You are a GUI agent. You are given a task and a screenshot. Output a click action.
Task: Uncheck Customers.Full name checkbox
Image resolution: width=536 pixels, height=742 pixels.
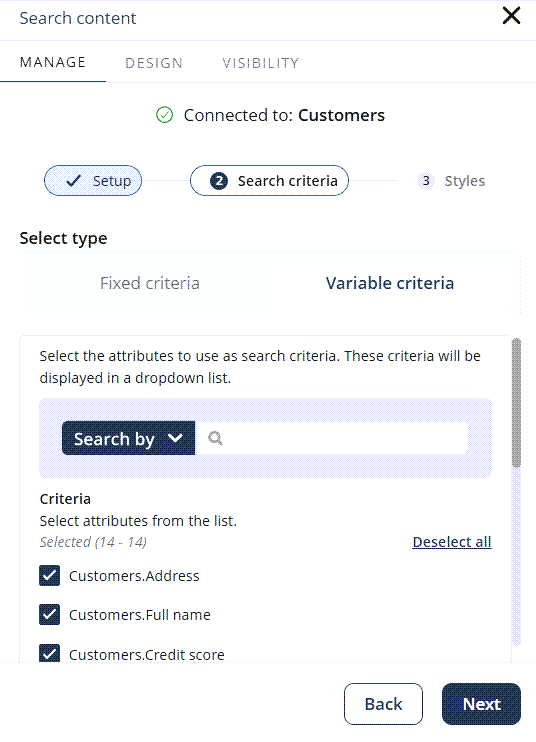49,614
